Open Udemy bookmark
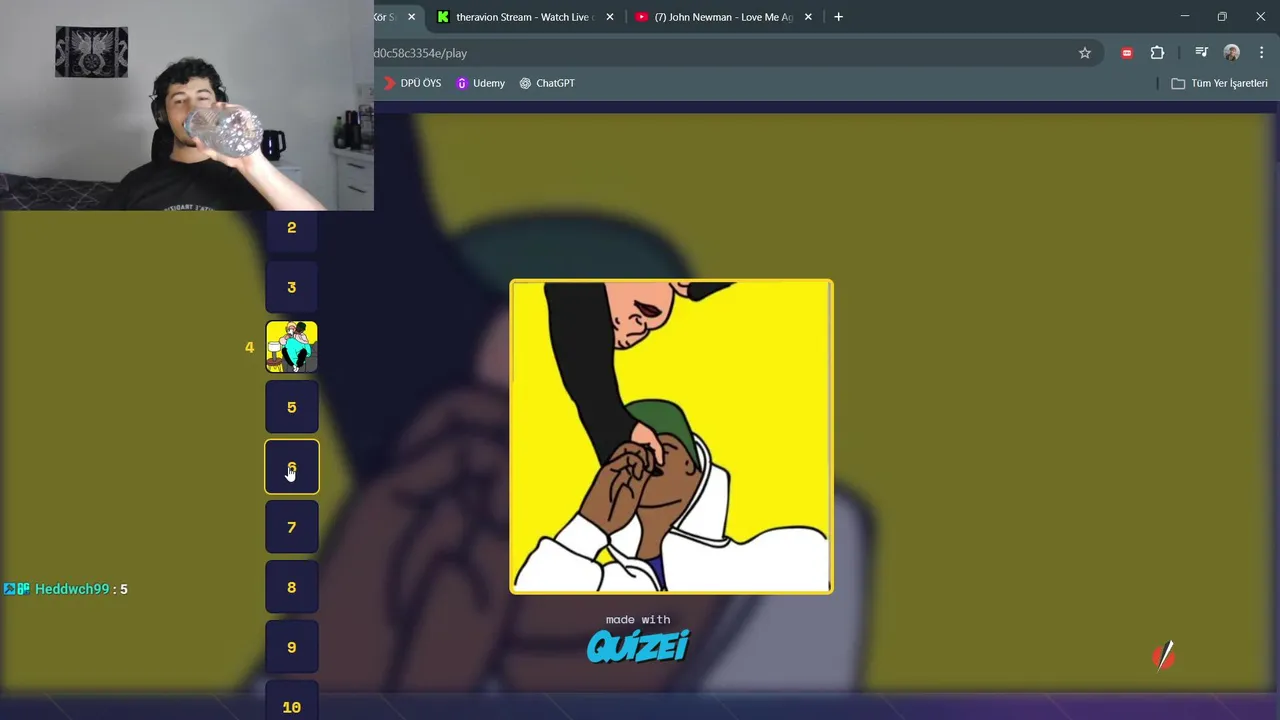Image resolution: width=1280 pixels, height=720 pixels. tap(480, 83)
